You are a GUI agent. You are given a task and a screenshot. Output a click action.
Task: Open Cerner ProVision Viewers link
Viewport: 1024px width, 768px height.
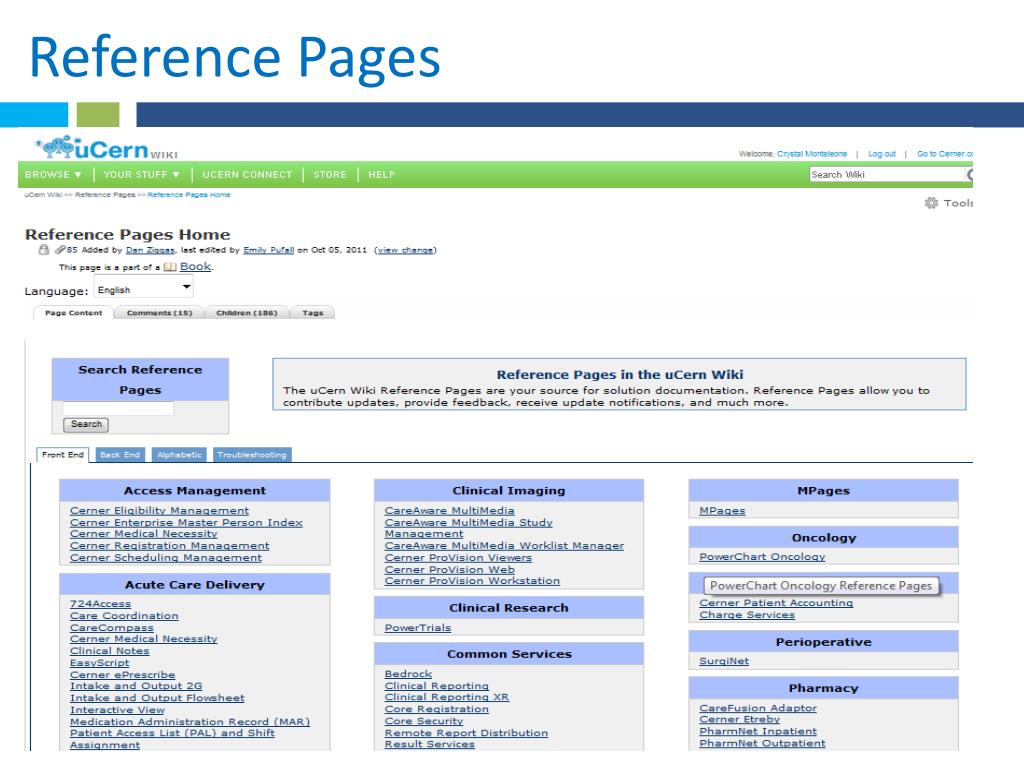click(x=458, y=558)
